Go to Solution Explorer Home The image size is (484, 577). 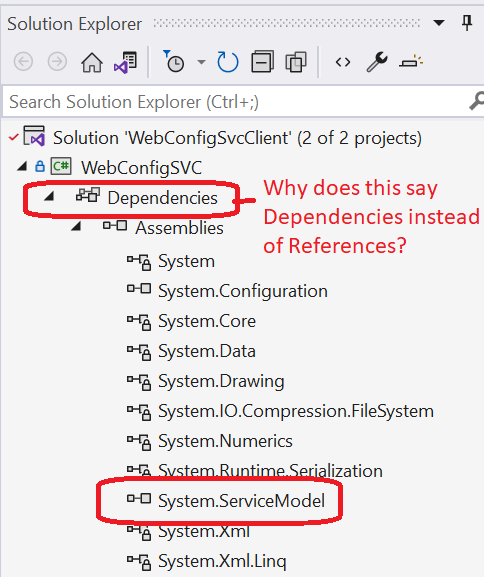click(x=92, y=62)
